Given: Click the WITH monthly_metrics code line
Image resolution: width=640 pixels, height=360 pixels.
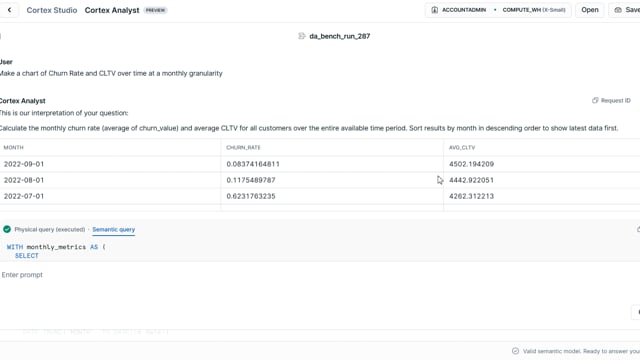Looking at the screenshot, I should coord(56,247).
